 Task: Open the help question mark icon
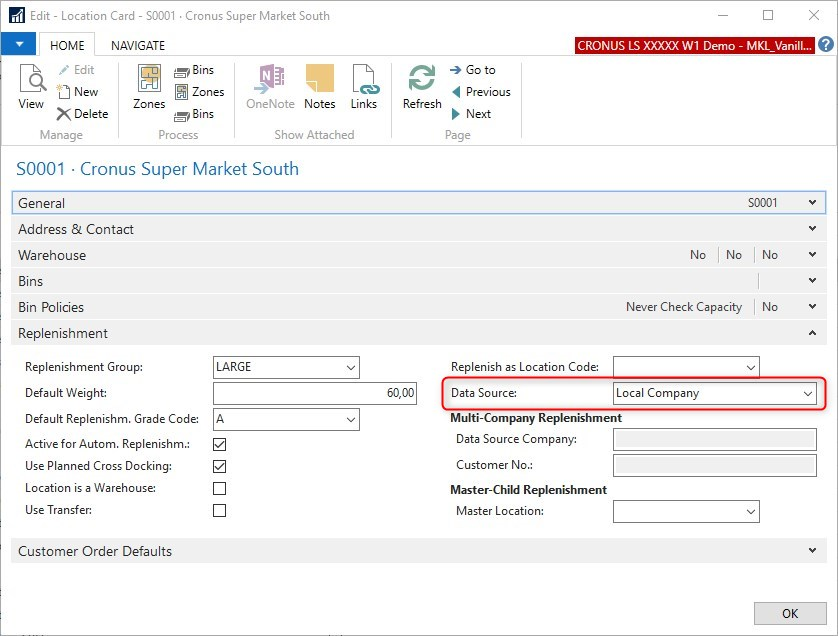point(825,45)
